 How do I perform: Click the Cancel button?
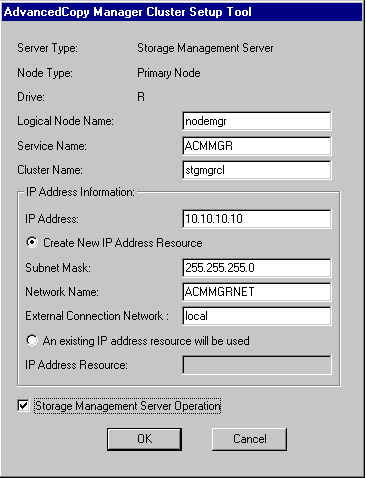point(249,439)
